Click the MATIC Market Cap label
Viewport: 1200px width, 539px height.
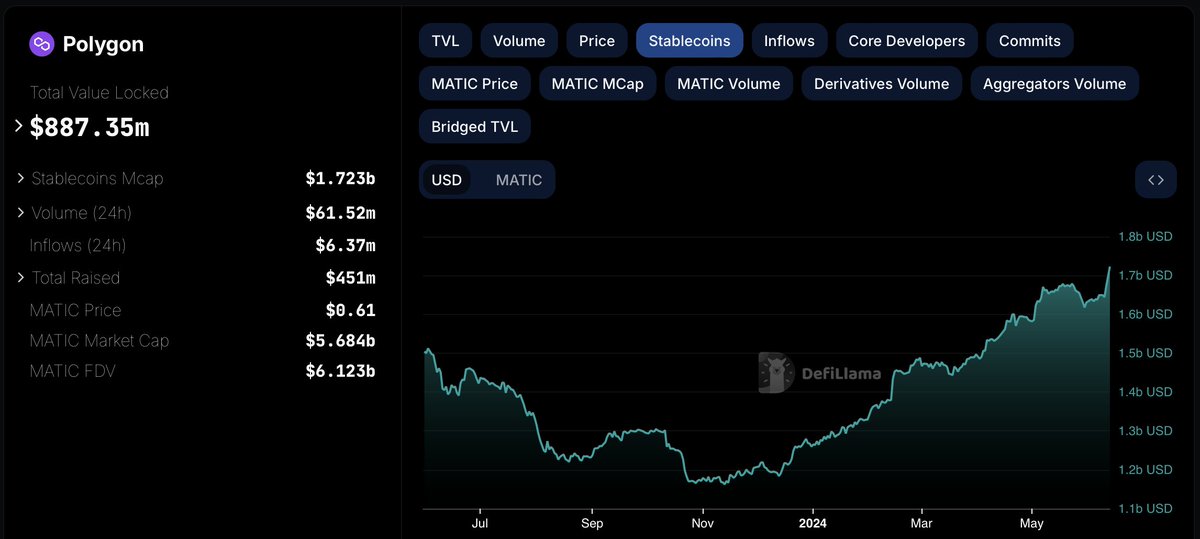[100, 341]
